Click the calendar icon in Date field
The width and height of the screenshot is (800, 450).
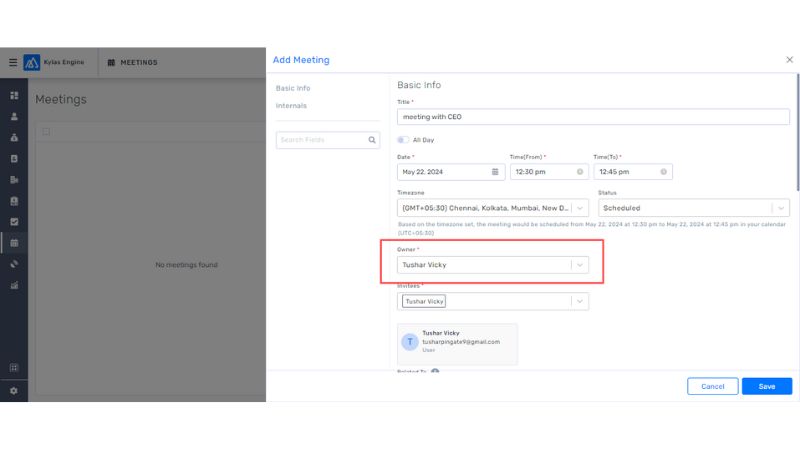tap(495, 172)
